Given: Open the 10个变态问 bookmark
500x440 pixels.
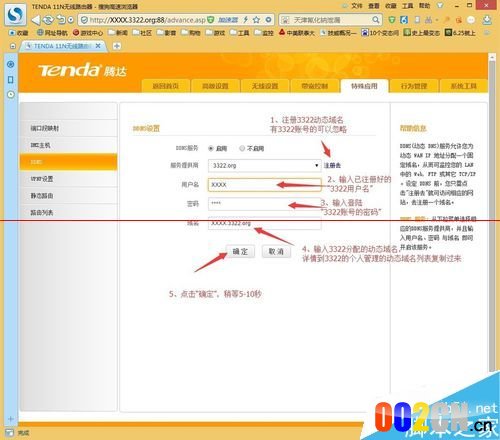Looking at the screenshot, I should pos(380,33).
